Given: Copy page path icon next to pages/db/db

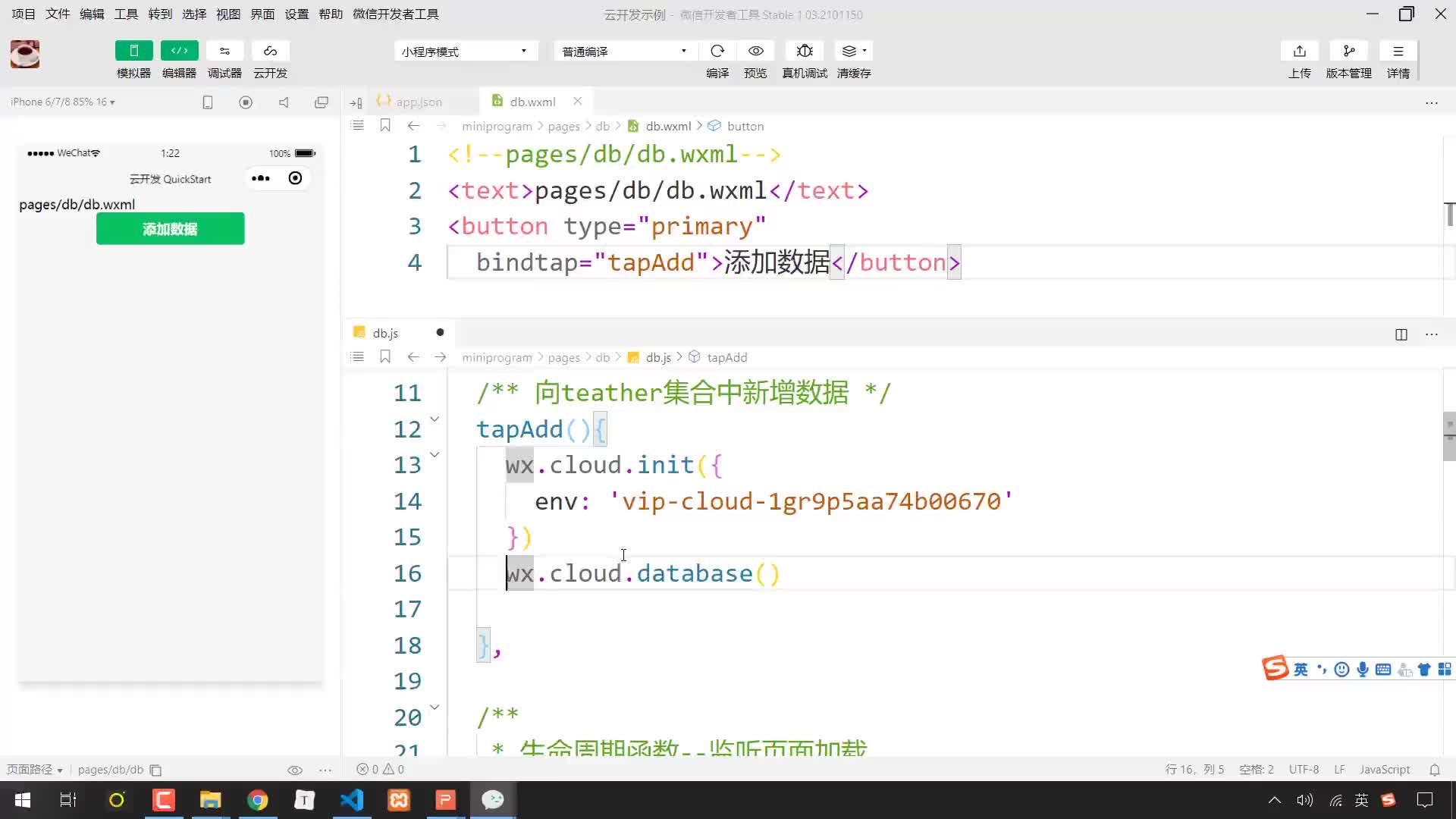Looking at the screenshot, I should [x=155, y=770].
